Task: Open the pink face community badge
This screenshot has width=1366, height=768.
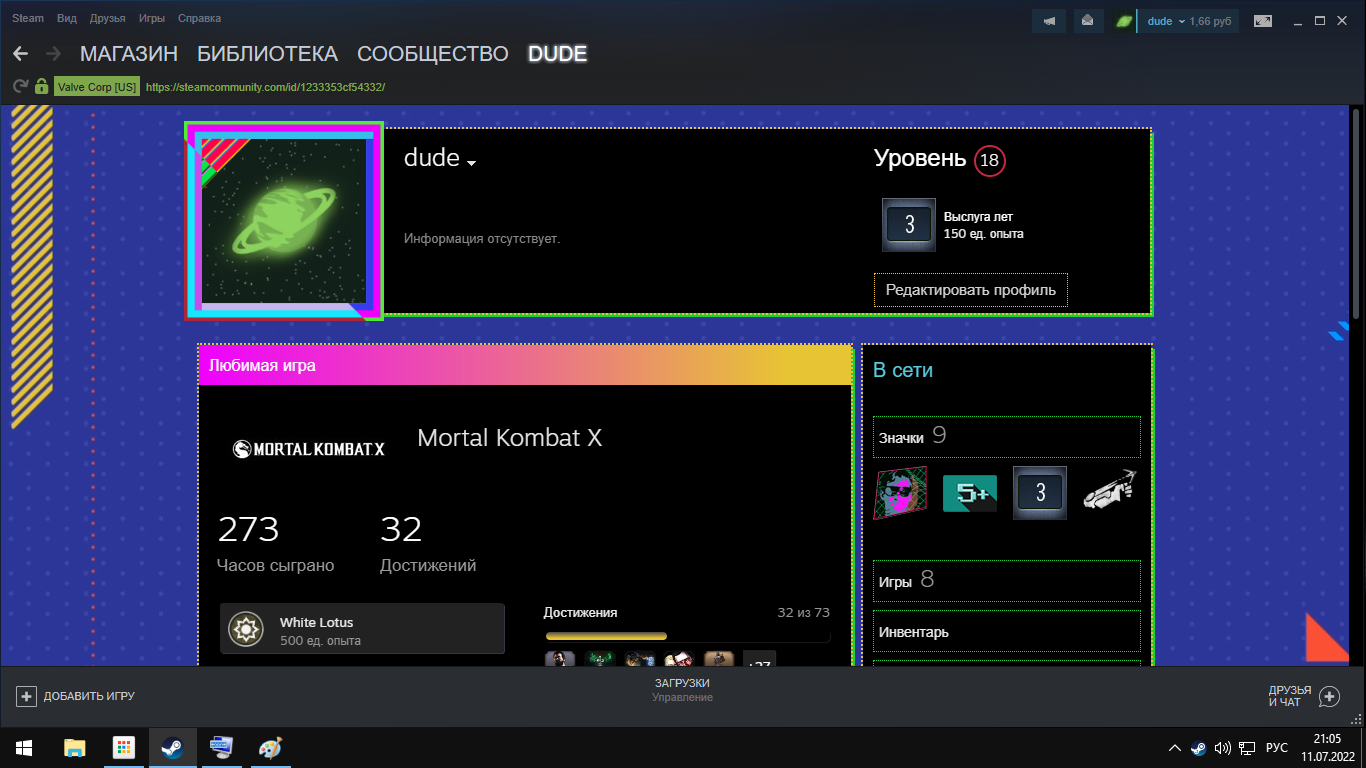Action: click(901, 493)
